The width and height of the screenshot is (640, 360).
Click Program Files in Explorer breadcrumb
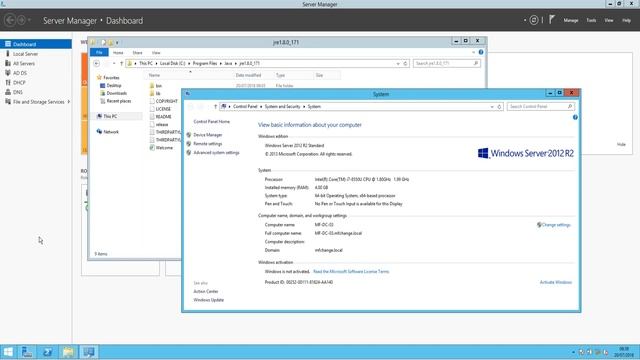pos(205,64)
